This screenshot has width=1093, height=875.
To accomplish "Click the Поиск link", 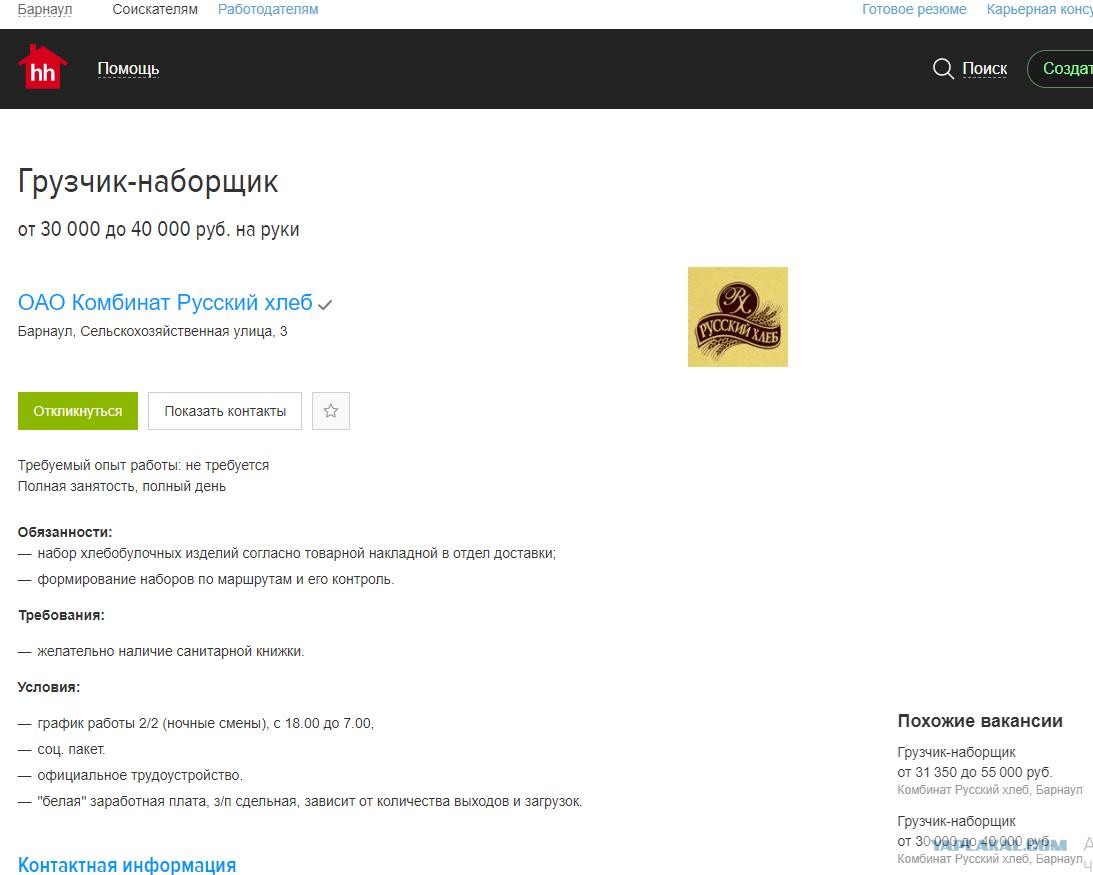I will (x=984, y=68).
